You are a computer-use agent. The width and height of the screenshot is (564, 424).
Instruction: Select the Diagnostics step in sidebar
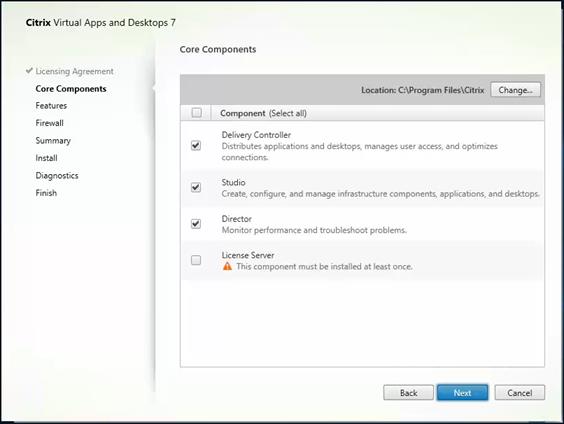tap(57, 175)
